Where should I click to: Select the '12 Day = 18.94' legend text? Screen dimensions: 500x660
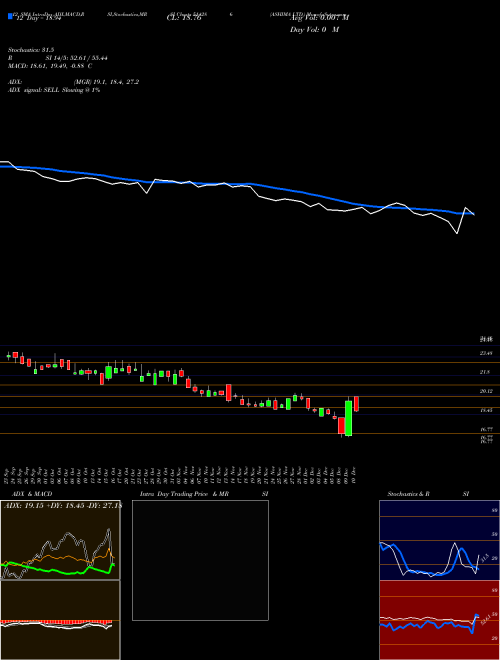(x=38, y=19)
